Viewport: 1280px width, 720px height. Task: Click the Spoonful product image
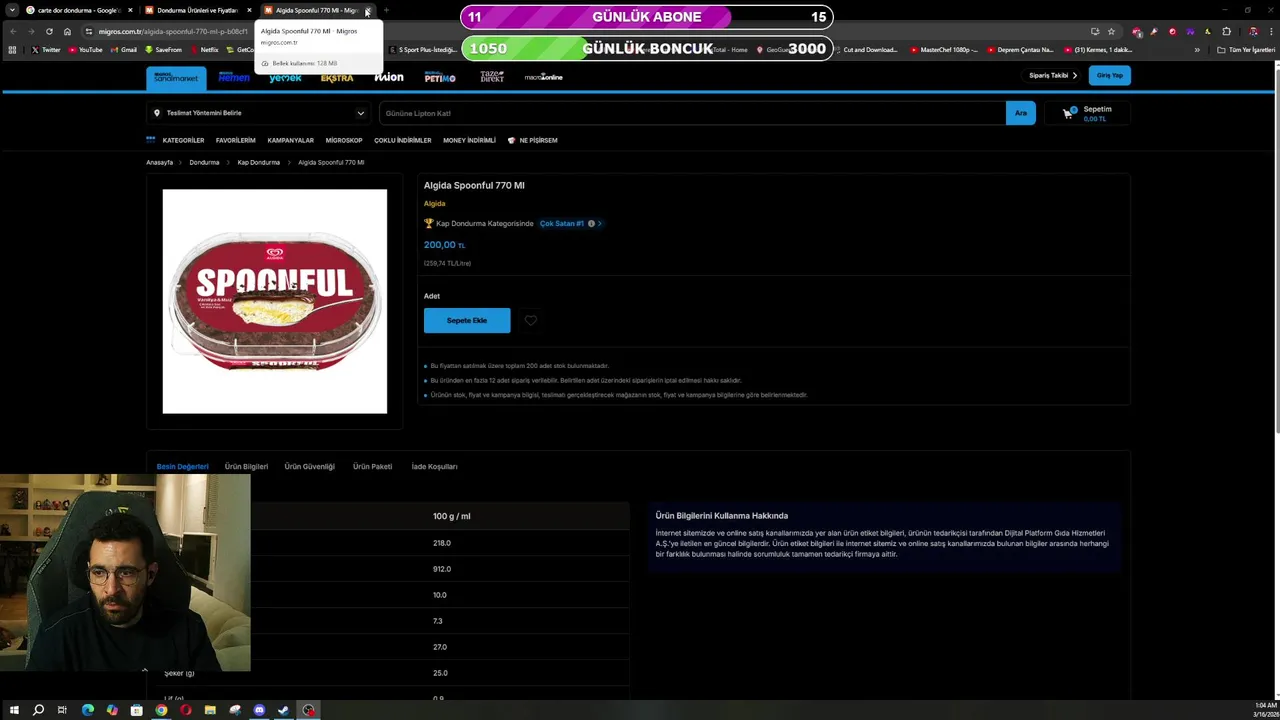pyautogui.click(x=275, y=301)
